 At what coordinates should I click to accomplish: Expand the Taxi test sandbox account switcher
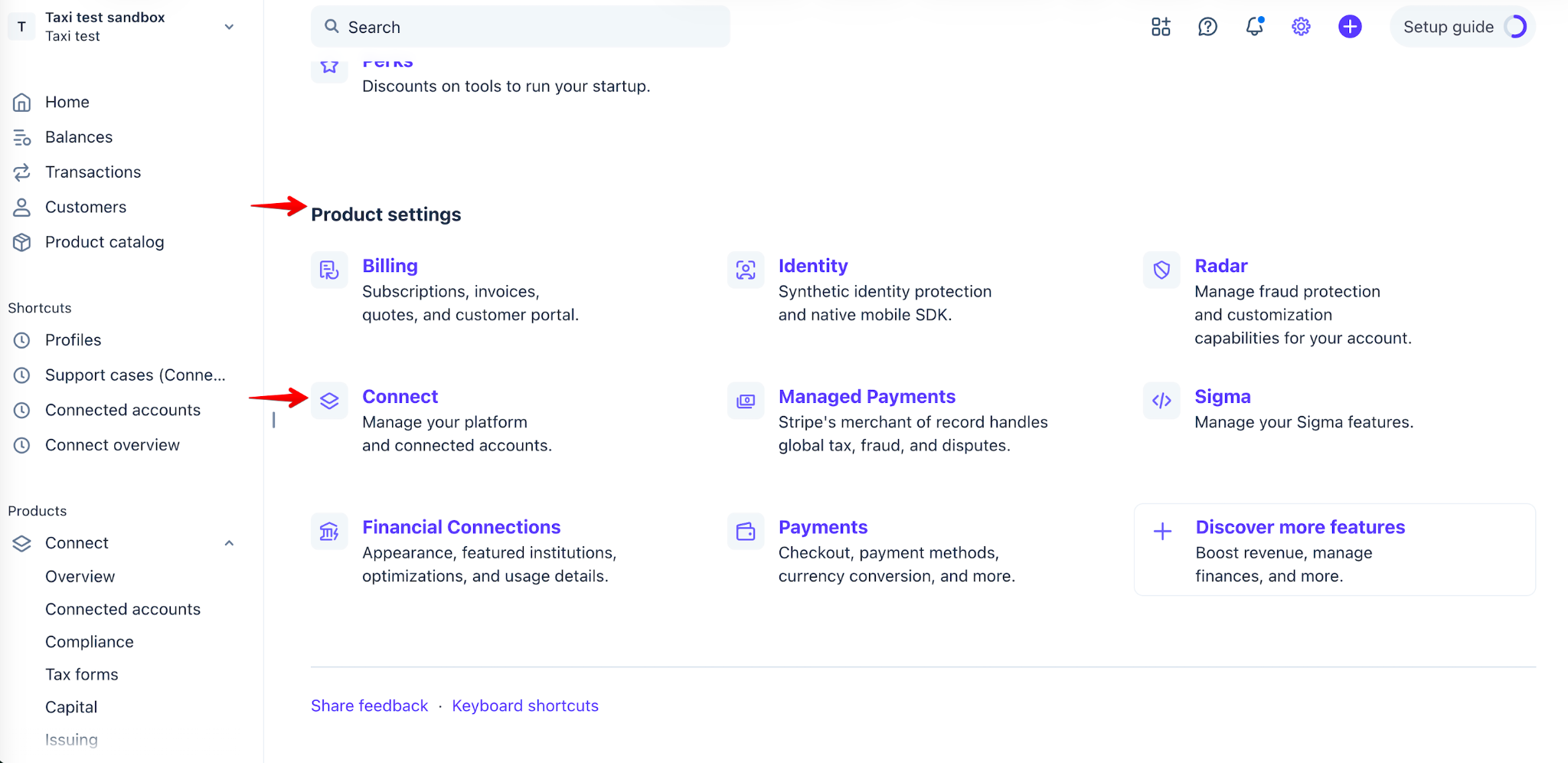[122, 27]
